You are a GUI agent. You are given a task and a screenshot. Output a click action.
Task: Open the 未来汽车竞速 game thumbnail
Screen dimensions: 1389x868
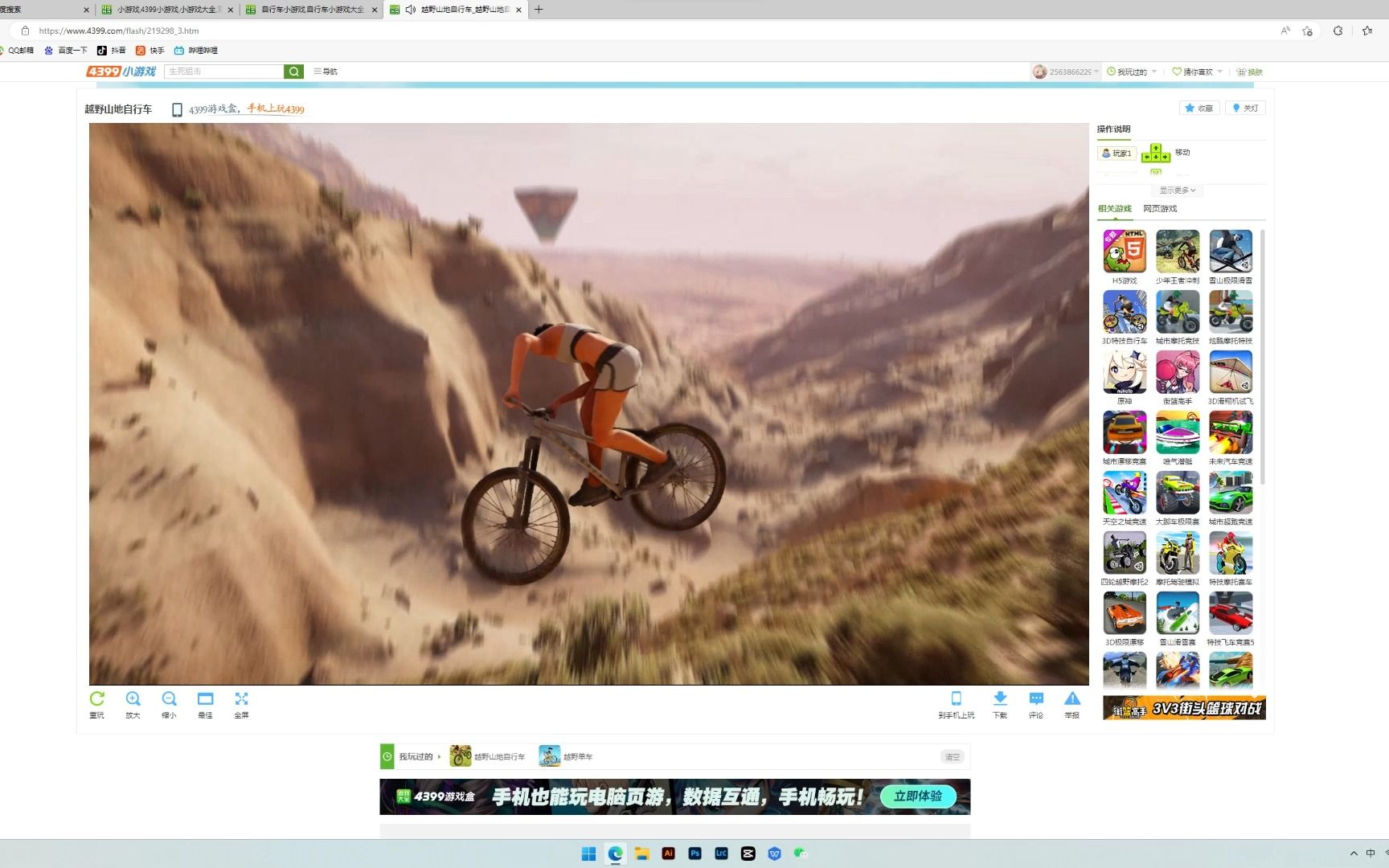(x=1231, y=432)
